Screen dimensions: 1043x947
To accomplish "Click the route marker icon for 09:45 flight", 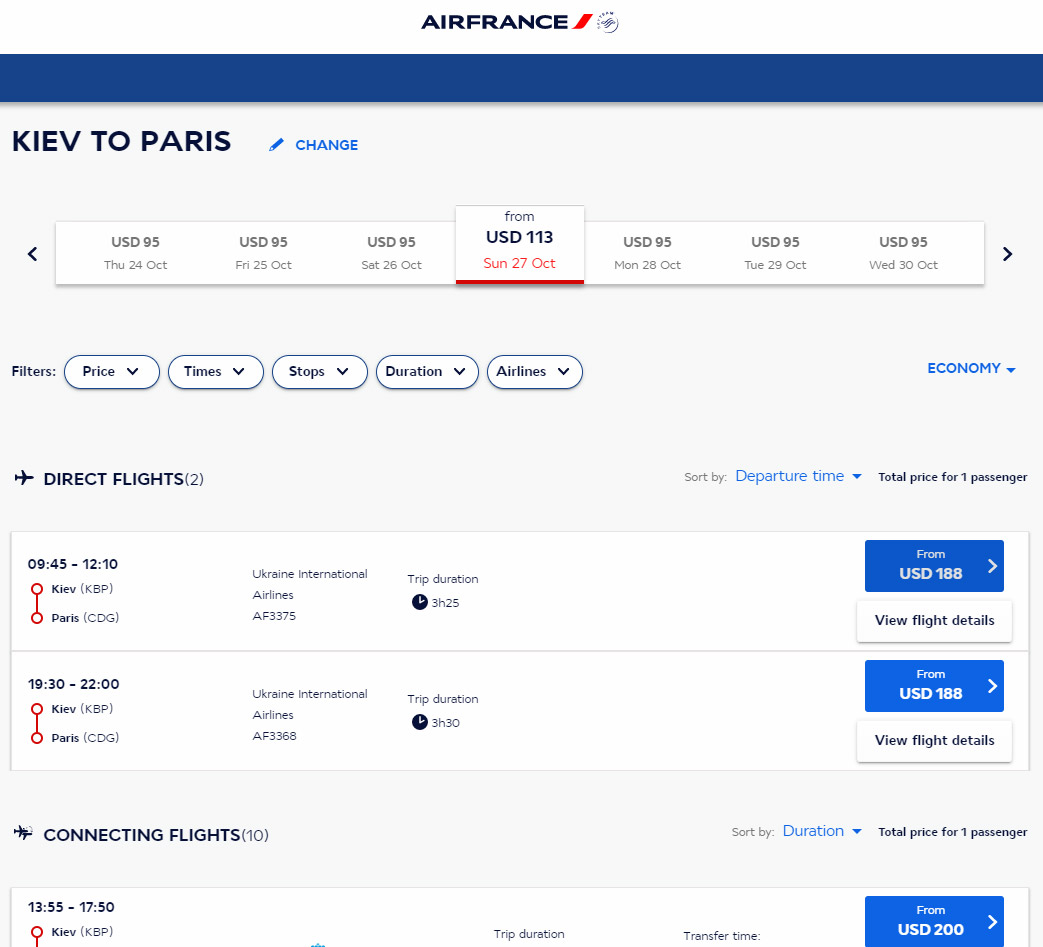I will click(37, 603).
